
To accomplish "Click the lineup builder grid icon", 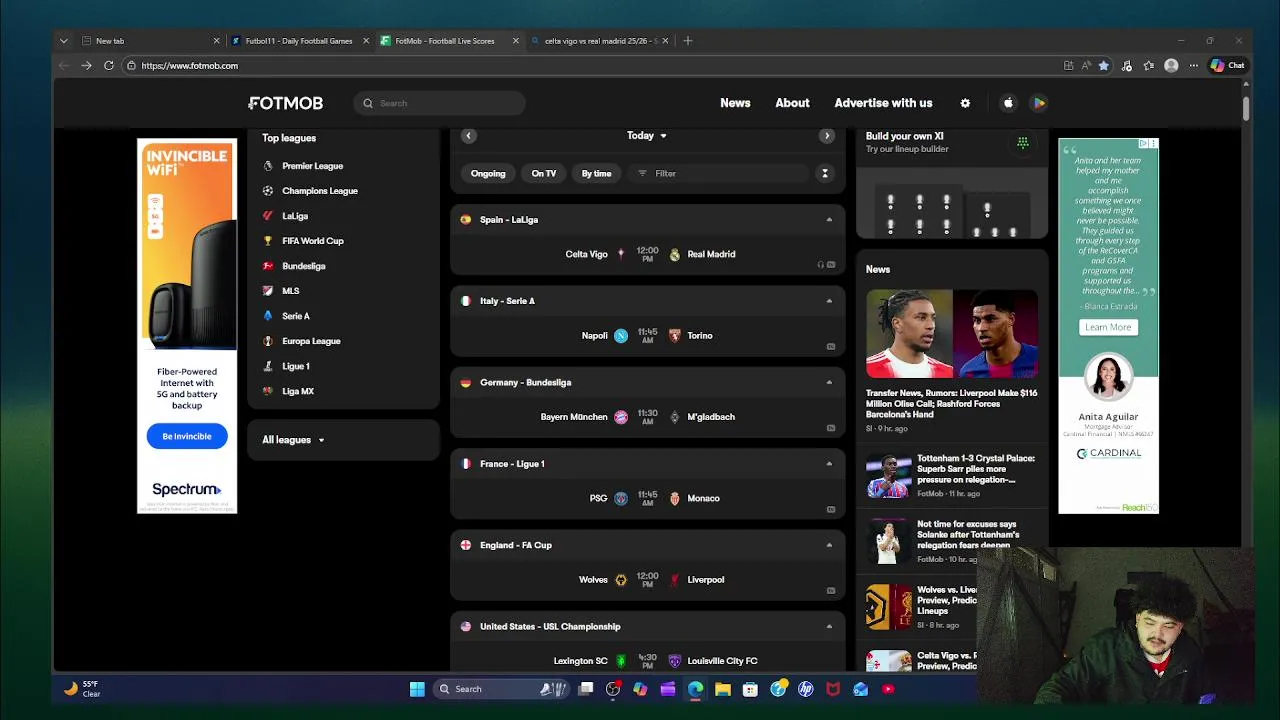I will click(x=1022, y=143).
